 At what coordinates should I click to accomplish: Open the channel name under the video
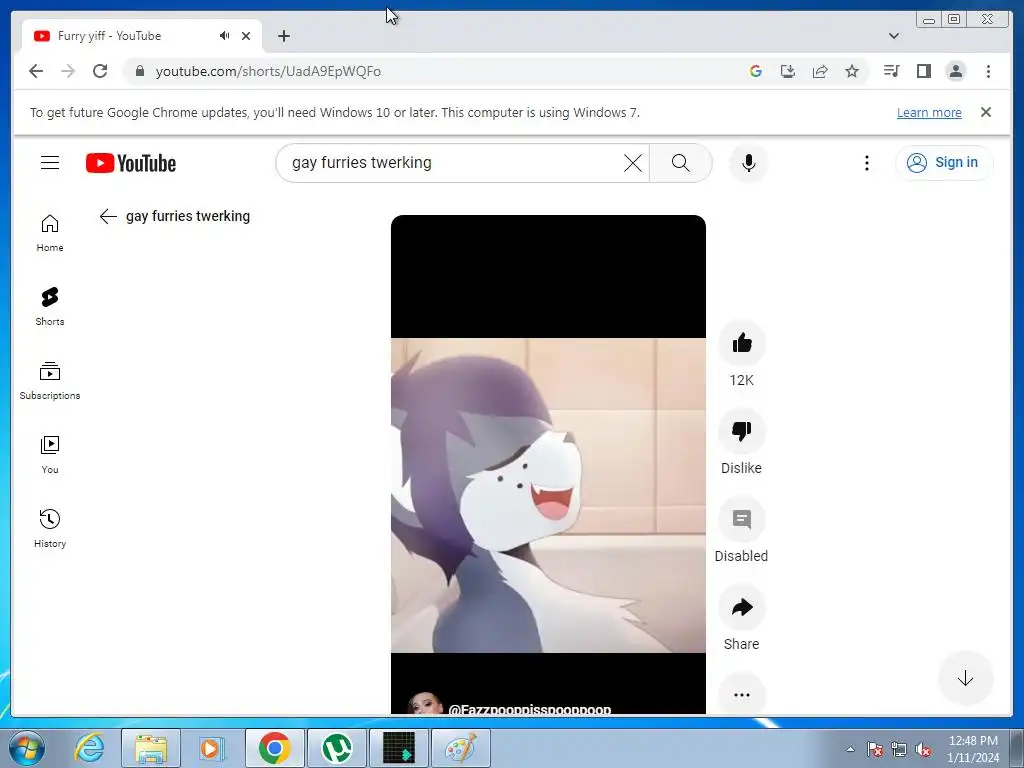pyautogui.click(x=529, y=709)
